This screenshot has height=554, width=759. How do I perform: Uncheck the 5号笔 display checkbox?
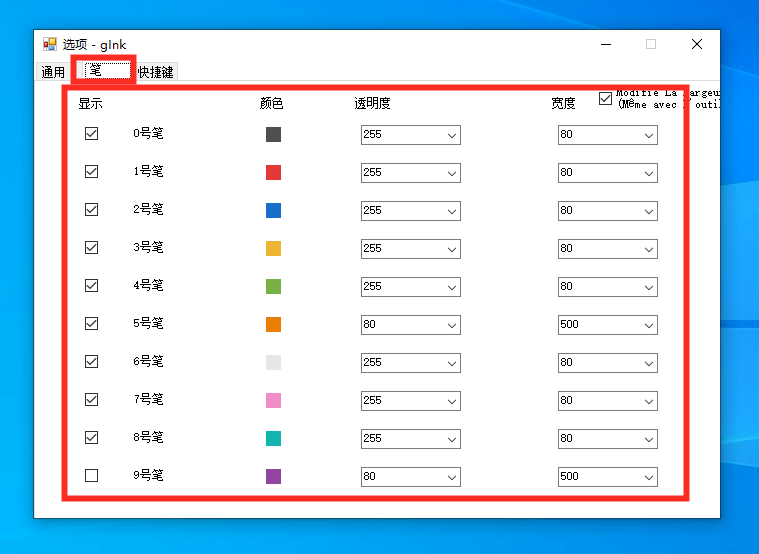pos(91,323)
